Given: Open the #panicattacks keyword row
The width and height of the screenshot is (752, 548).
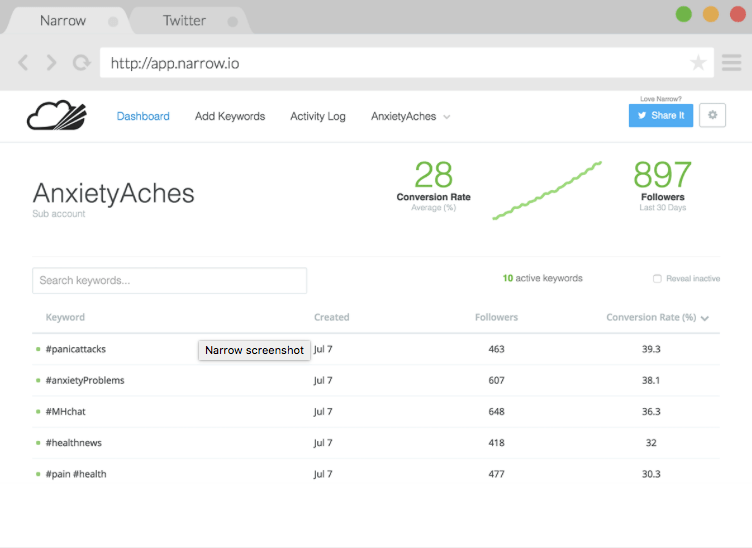Looking at the screenshot, I should tap(376, 349).
